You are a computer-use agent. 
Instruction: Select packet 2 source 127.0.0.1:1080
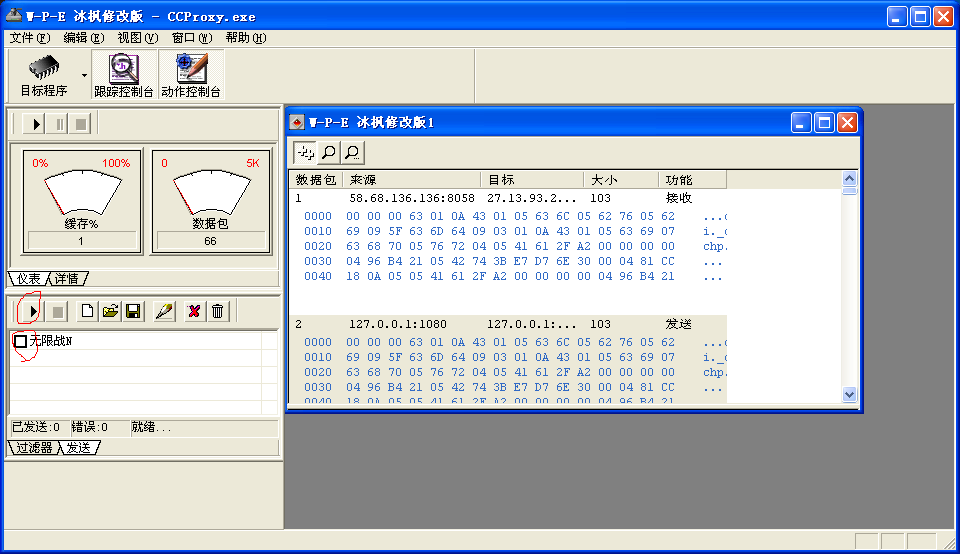398,324
